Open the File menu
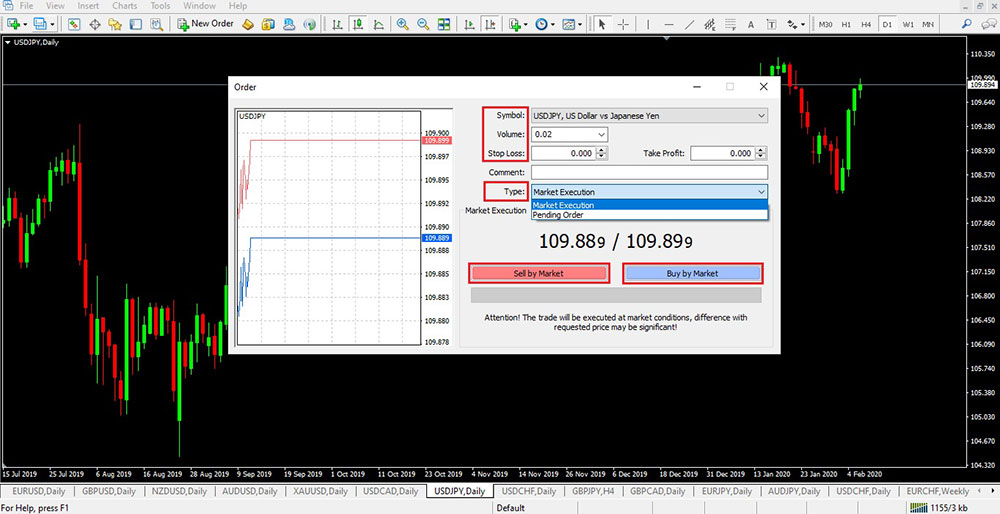 [x=26, y=6]
